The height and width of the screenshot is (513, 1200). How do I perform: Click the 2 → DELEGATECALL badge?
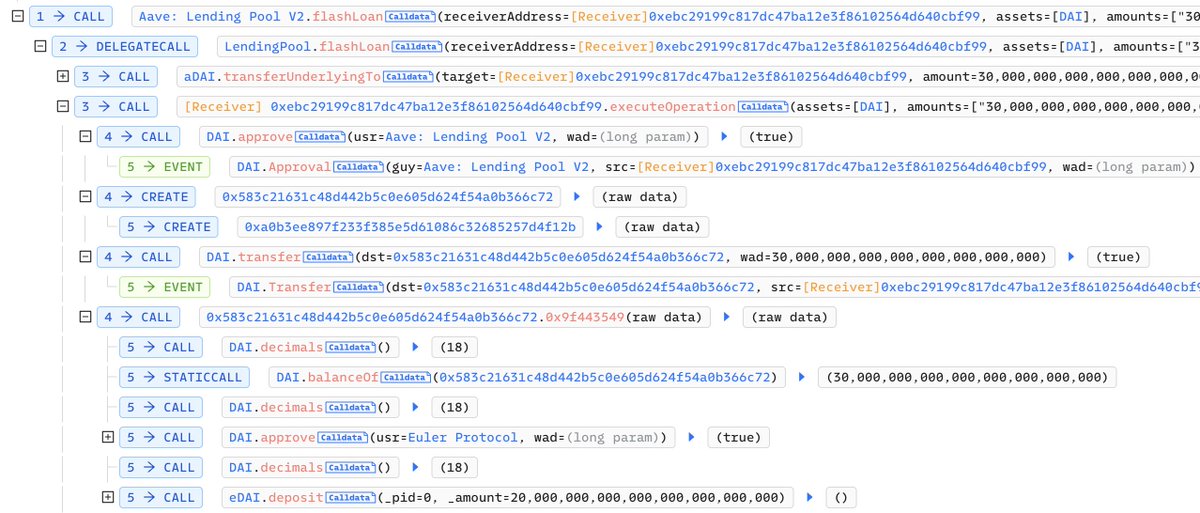(x=126, y=47)
